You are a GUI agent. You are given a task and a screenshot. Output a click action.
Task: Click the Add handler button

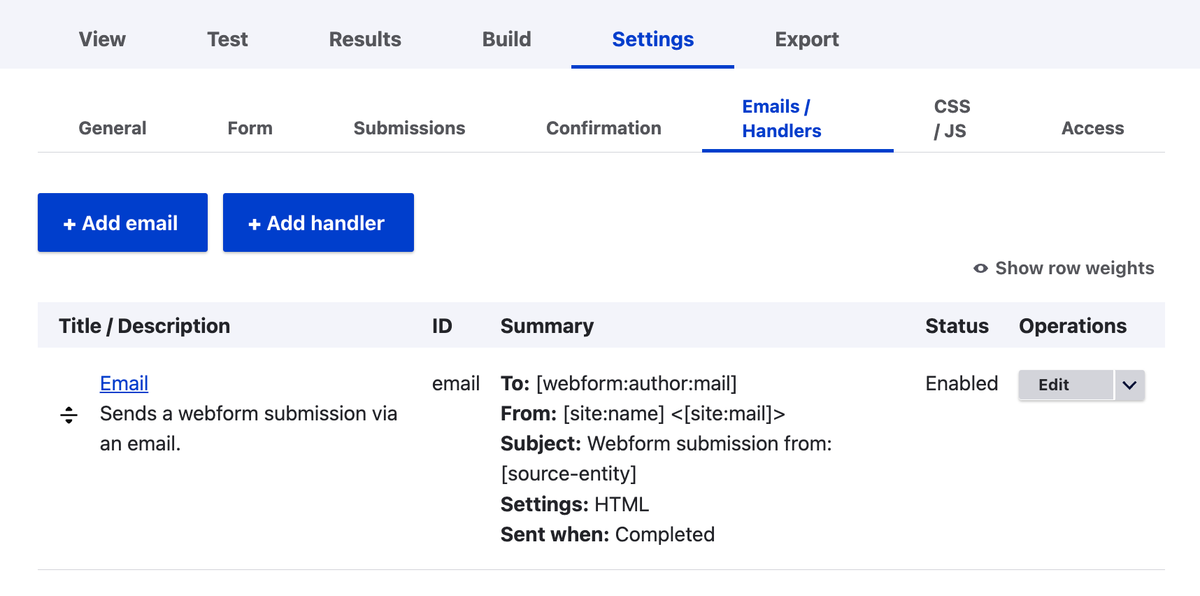click(x=318, y=223)
